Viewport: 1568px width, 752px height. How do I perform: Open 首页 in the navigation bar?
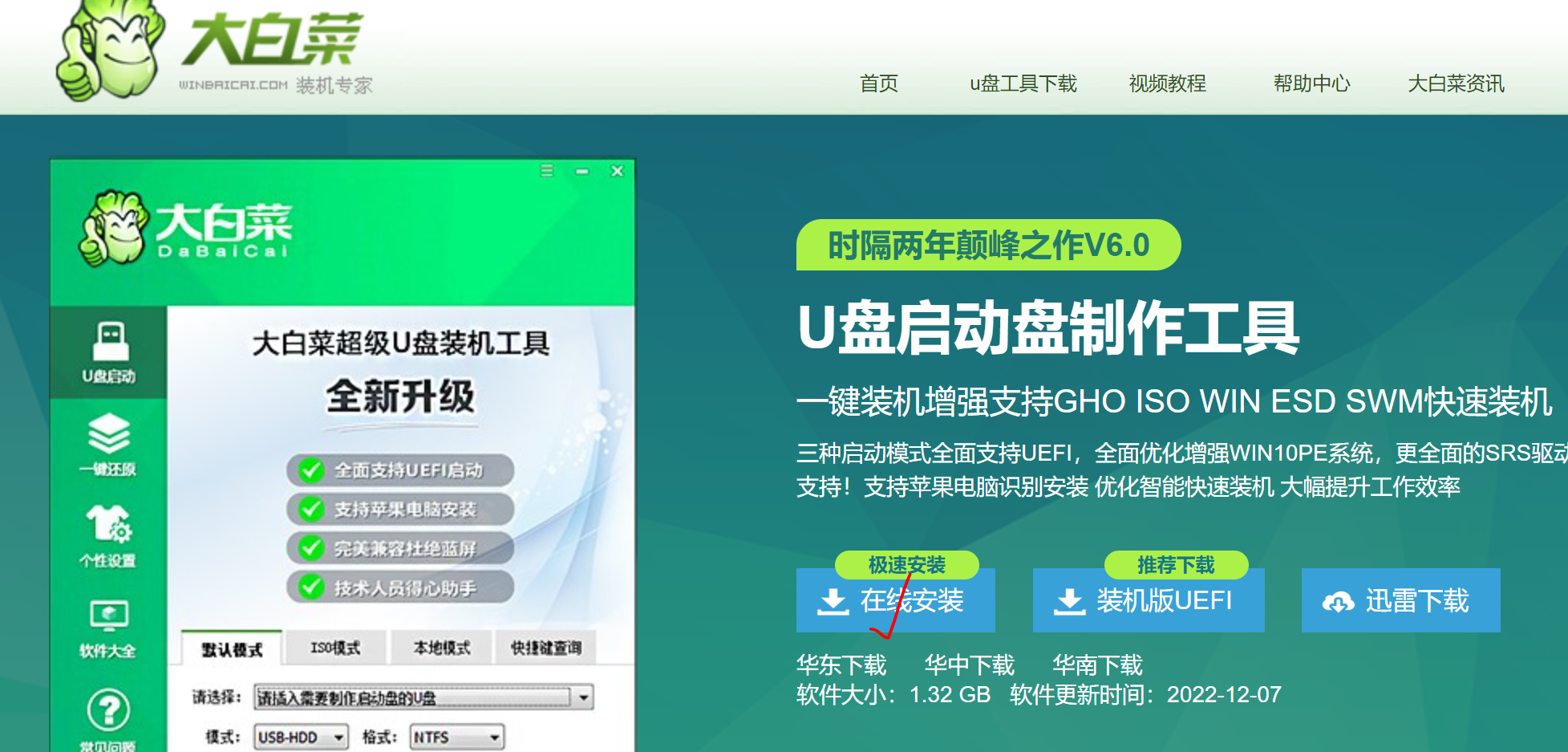[879, 83]
